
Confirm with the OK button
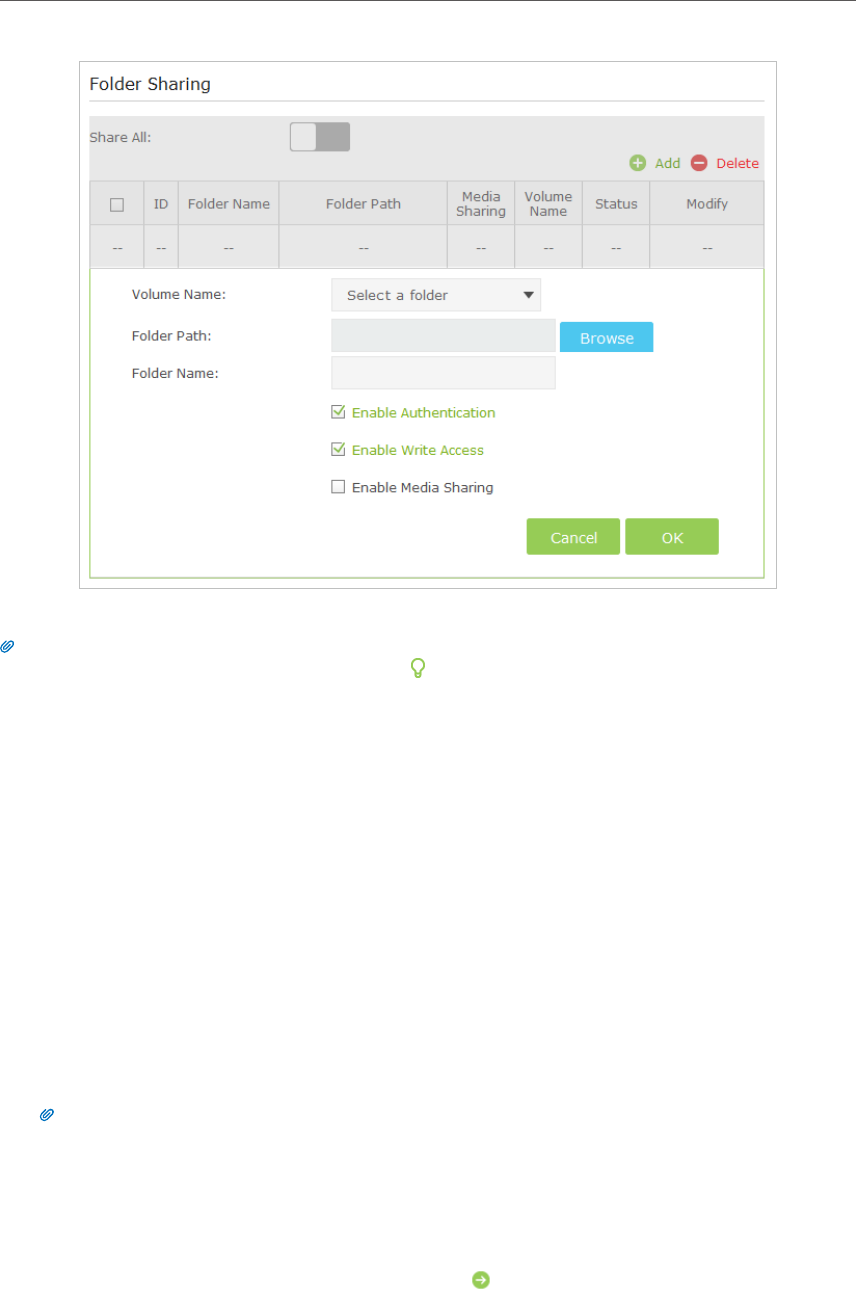coord(672,537)
